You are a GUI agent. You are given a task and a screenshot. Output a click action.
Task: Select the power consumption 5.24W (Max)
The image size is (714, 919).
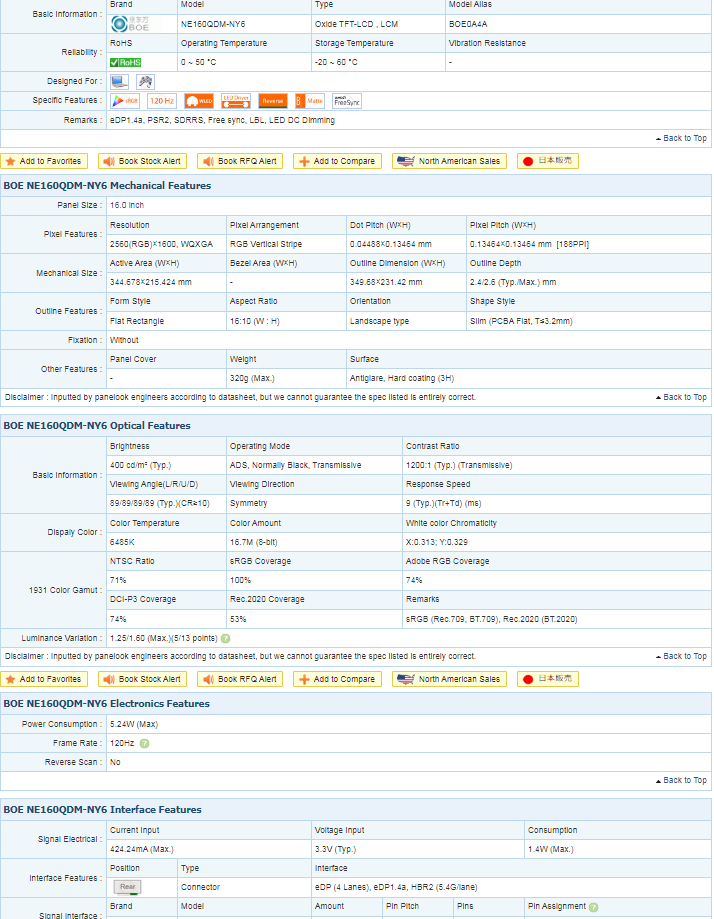click(x=134, y=724)
